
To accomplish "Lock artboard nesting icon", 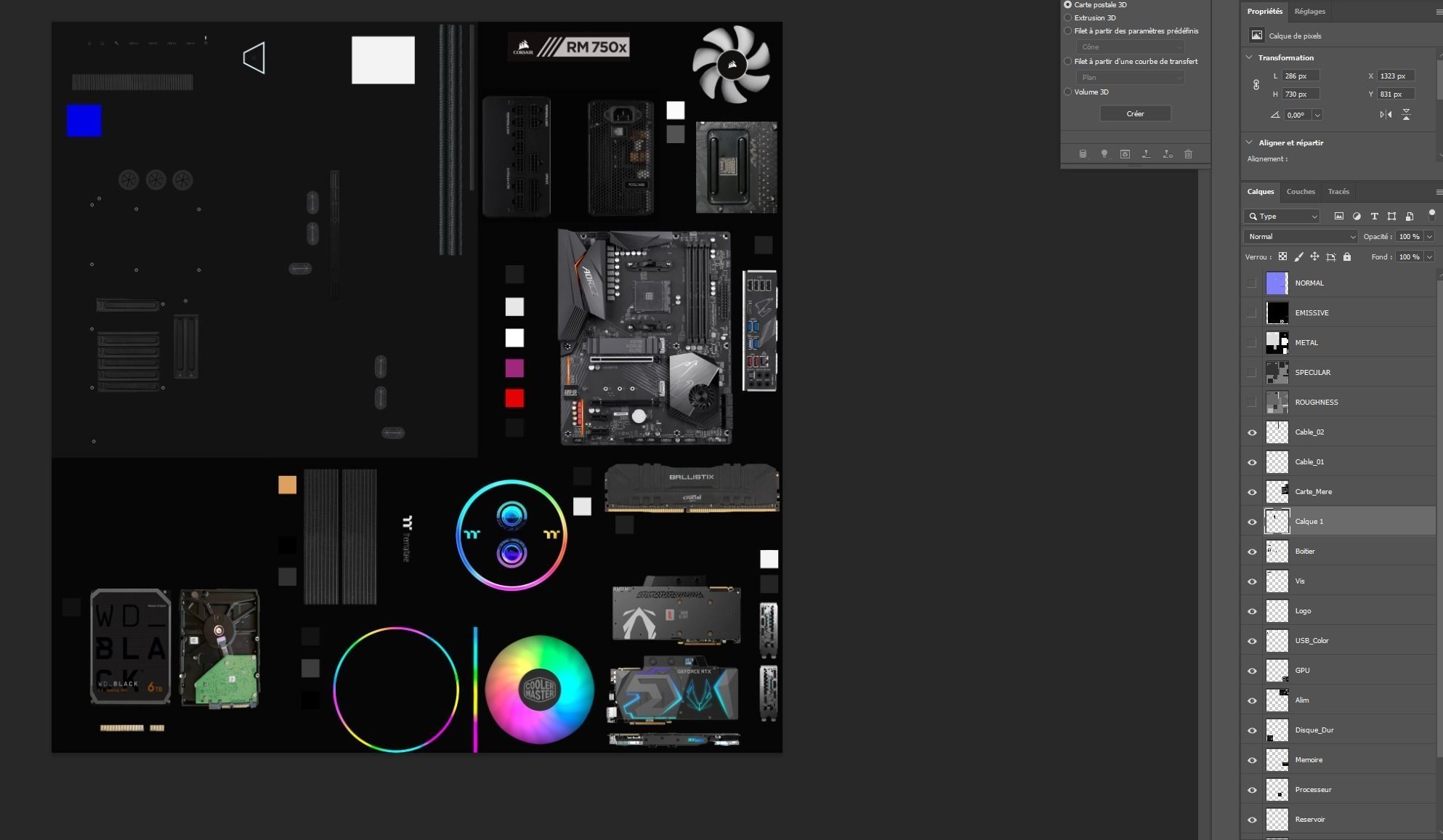I will coord(1331,257).
